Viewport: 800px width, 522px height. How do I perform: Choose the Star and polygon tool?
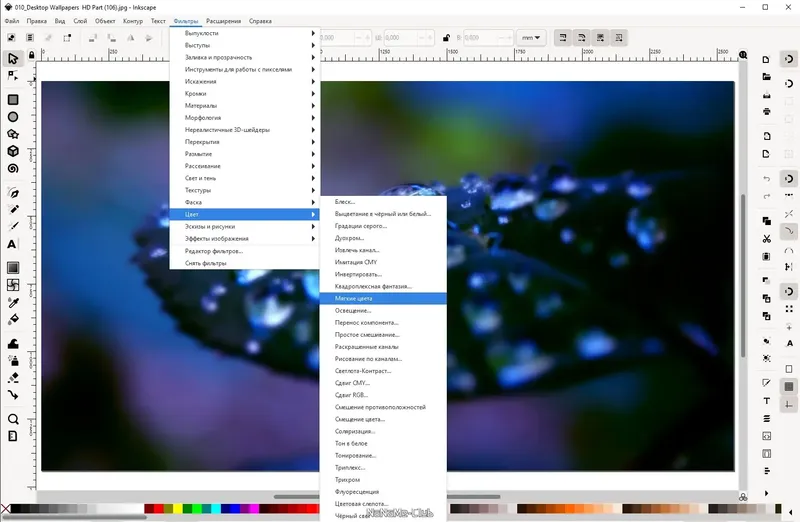[x=13, y=134]
